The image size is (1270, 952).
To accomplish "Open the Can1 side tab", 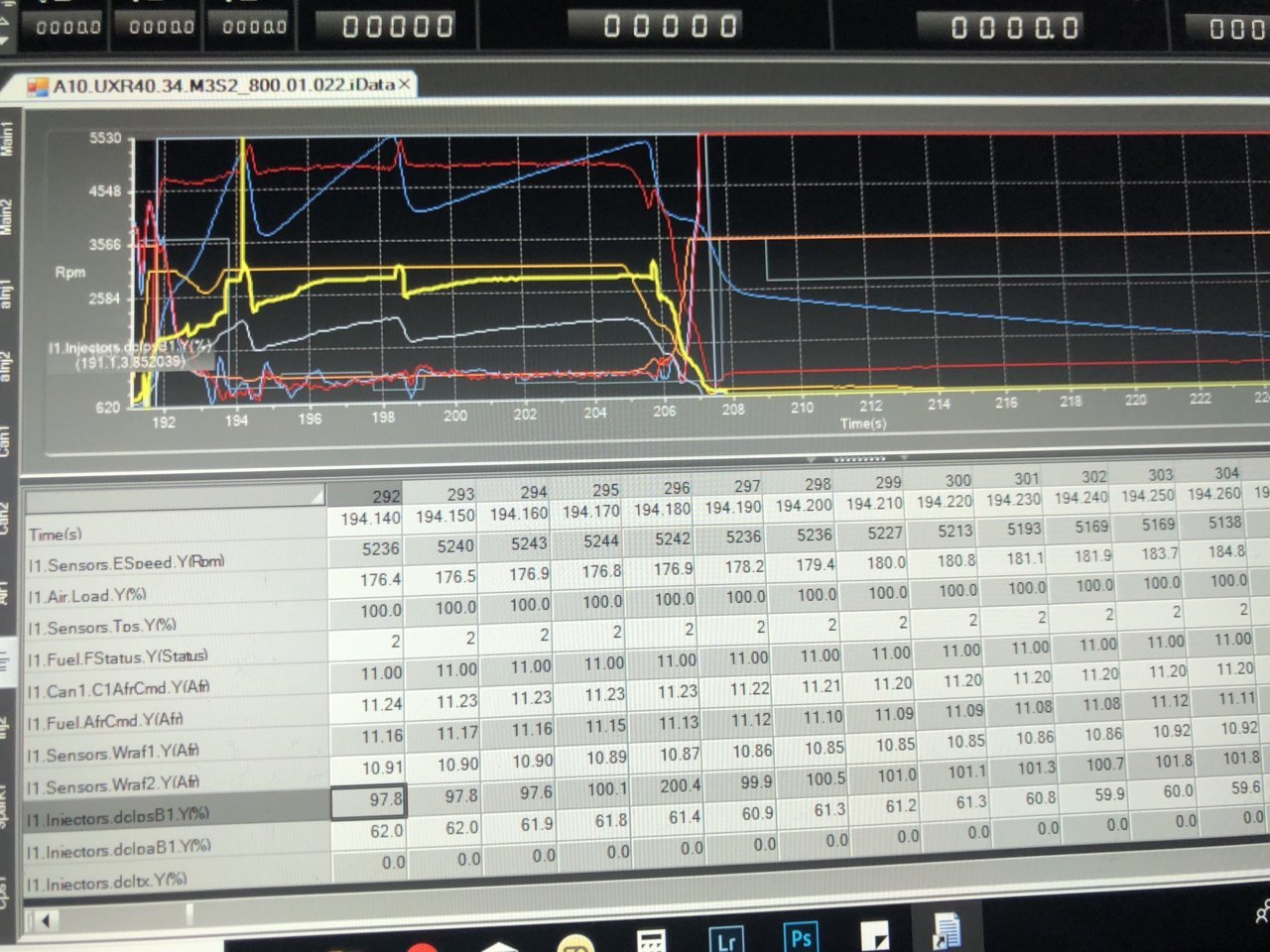I will pyautogui.click(x=6, y=441).
